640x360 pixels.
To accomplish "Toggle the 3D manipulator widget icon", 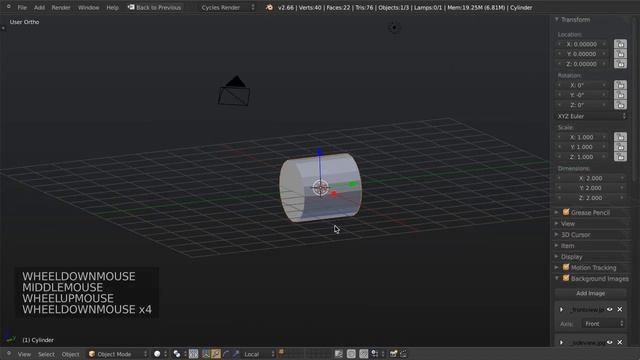I will [x=206, y=354].
